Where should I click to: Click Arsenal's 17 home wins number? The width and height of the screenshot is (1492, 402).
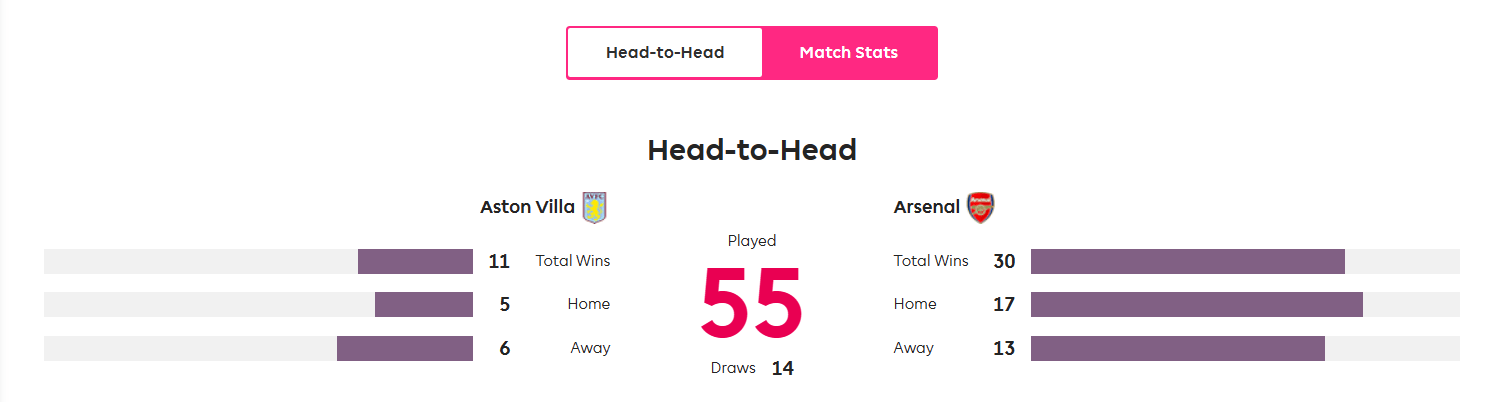pos(1004,304)
